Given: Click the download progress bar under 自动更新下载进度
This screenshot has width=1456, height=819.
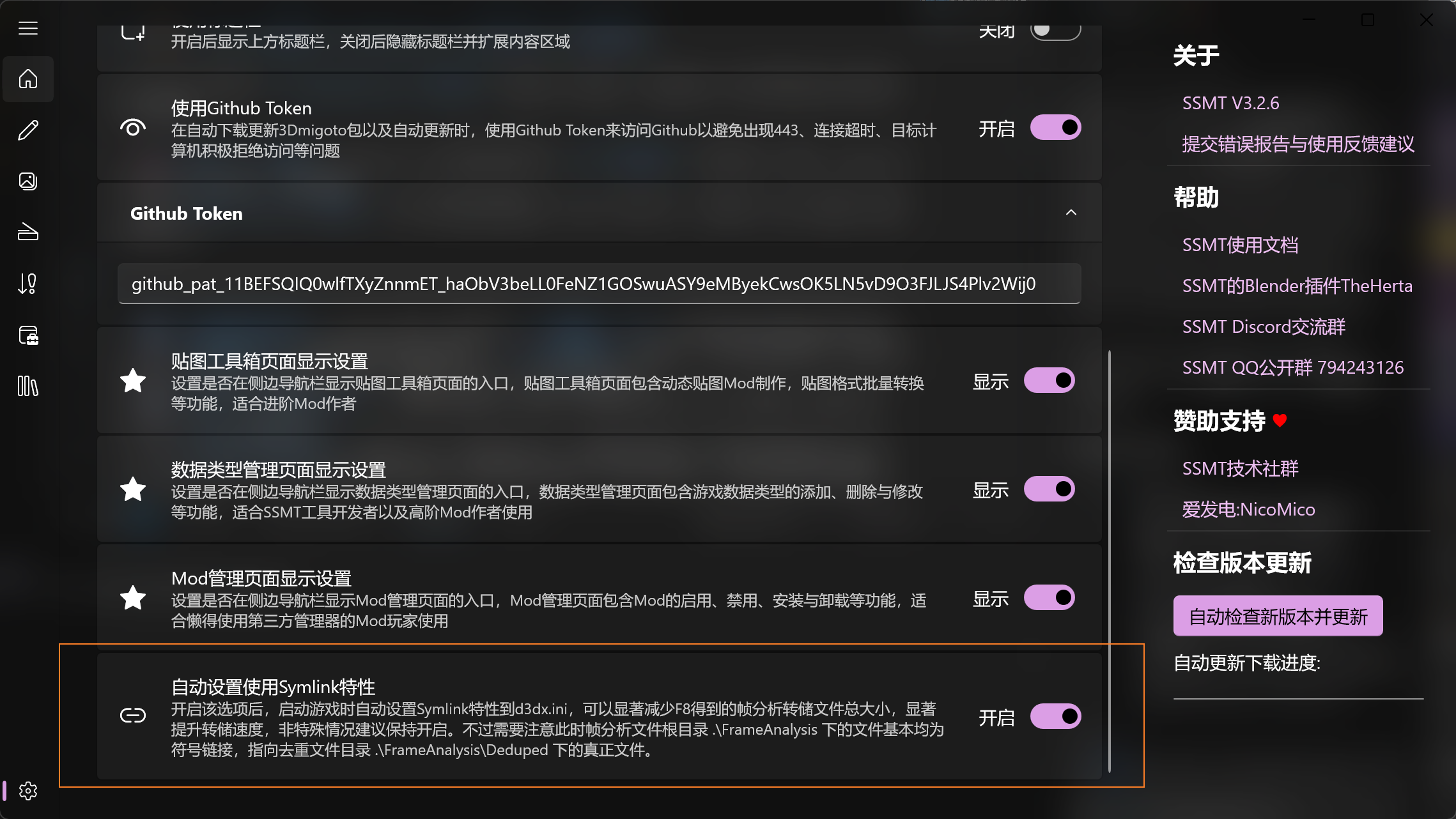Looking at the screenshot, I should (x=1297, y=699).
